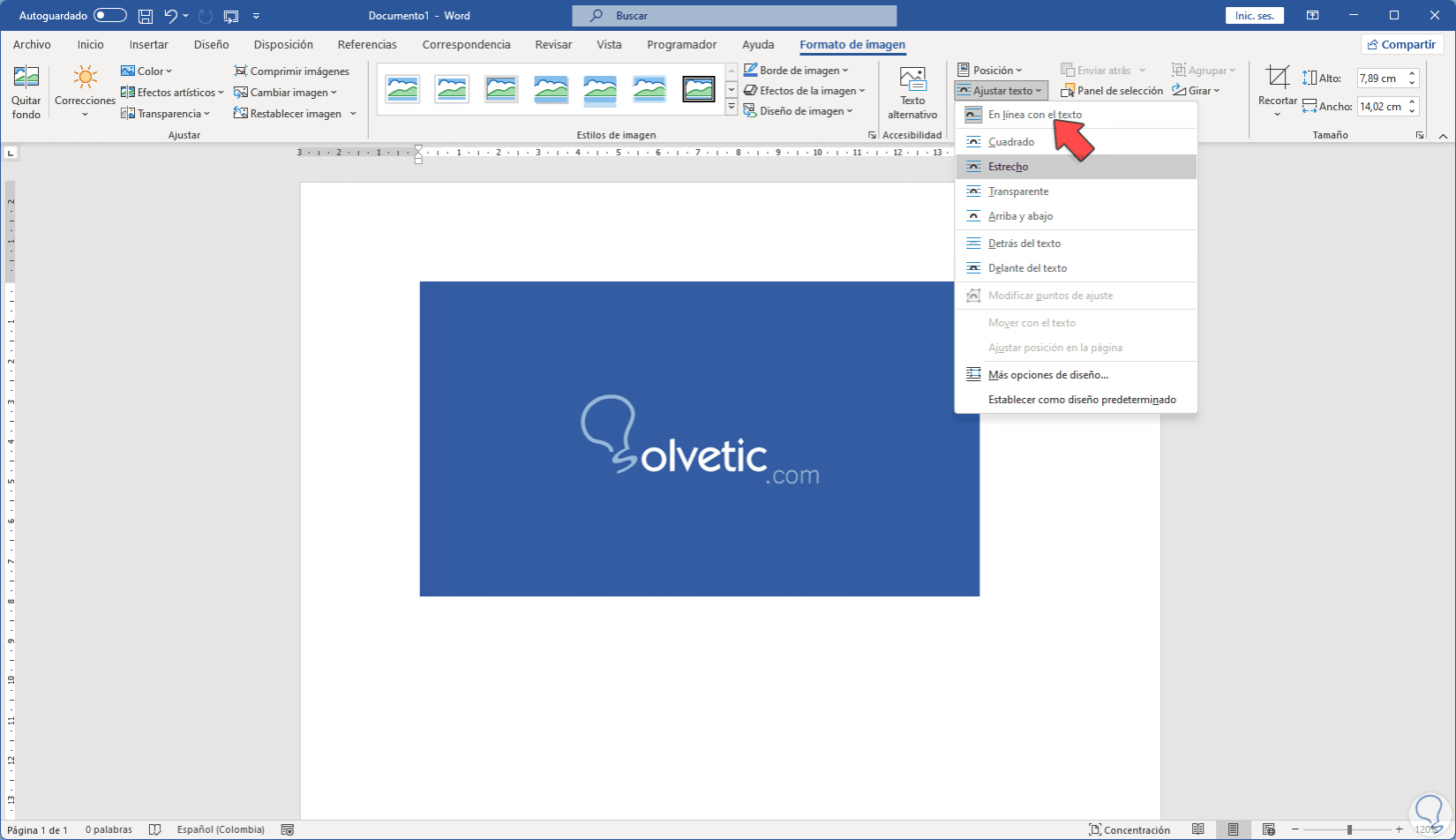The image size is (1456, 840).
Task: Open the Archivo tab
Action: pos(32,45)
